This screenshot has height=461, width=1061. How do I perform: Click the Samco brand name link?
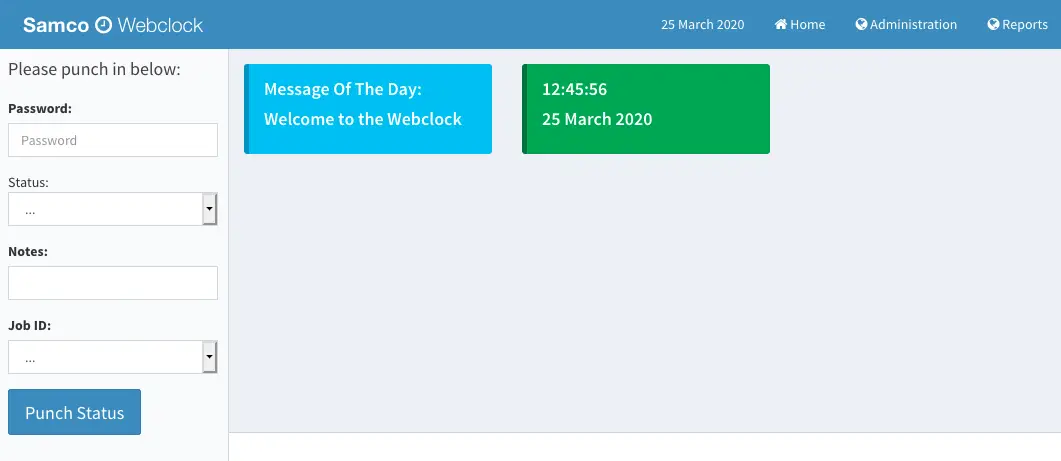click(x=56, y=25)
